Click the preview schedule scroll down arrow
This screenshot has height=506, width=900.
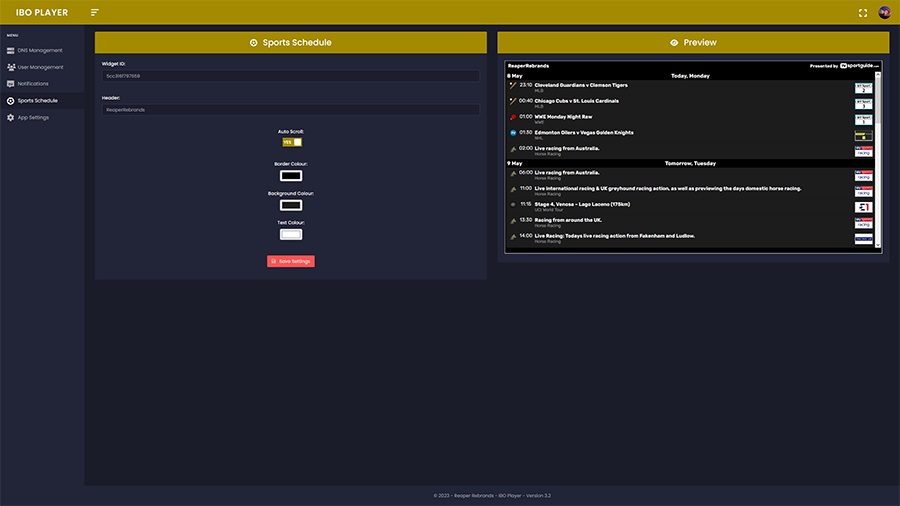[x=879, y=244]
